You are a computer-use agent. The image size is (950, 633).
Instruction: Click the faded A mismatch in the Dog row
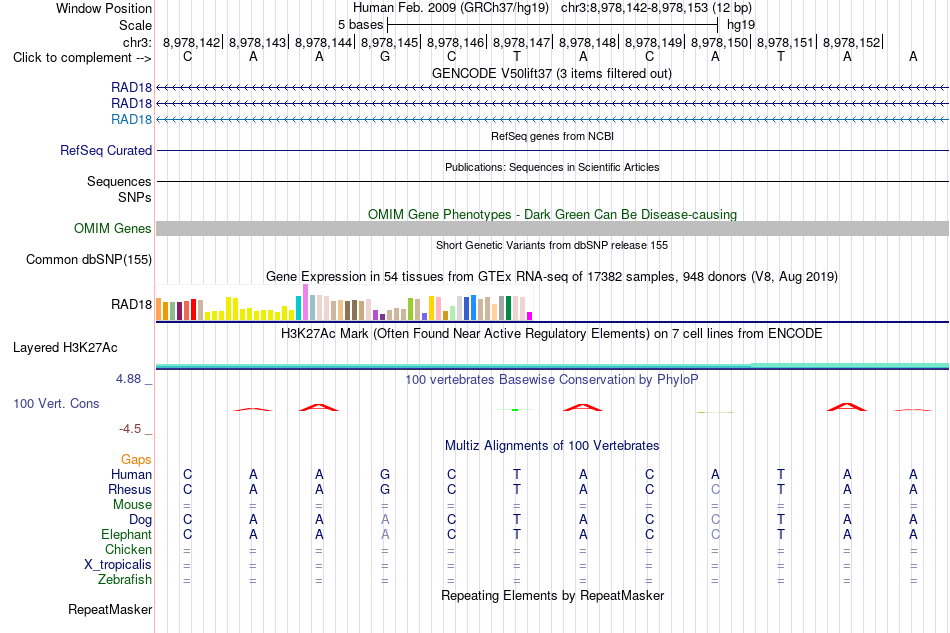coord(385,520)
